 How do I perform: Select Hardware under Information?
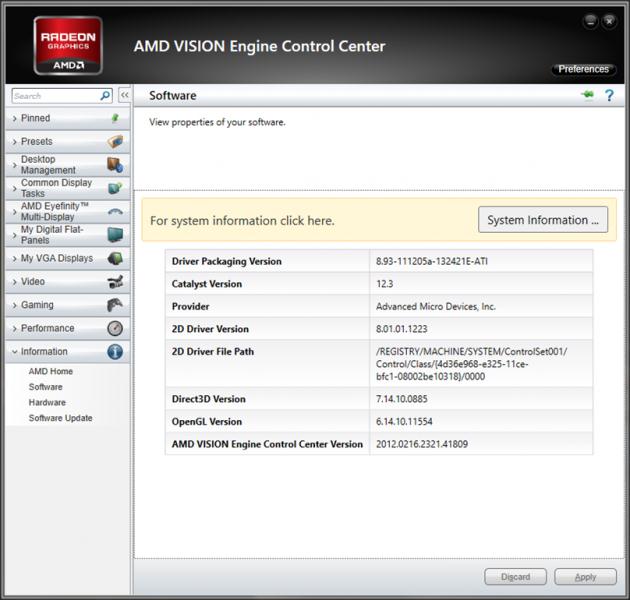[x=47, y=402]
